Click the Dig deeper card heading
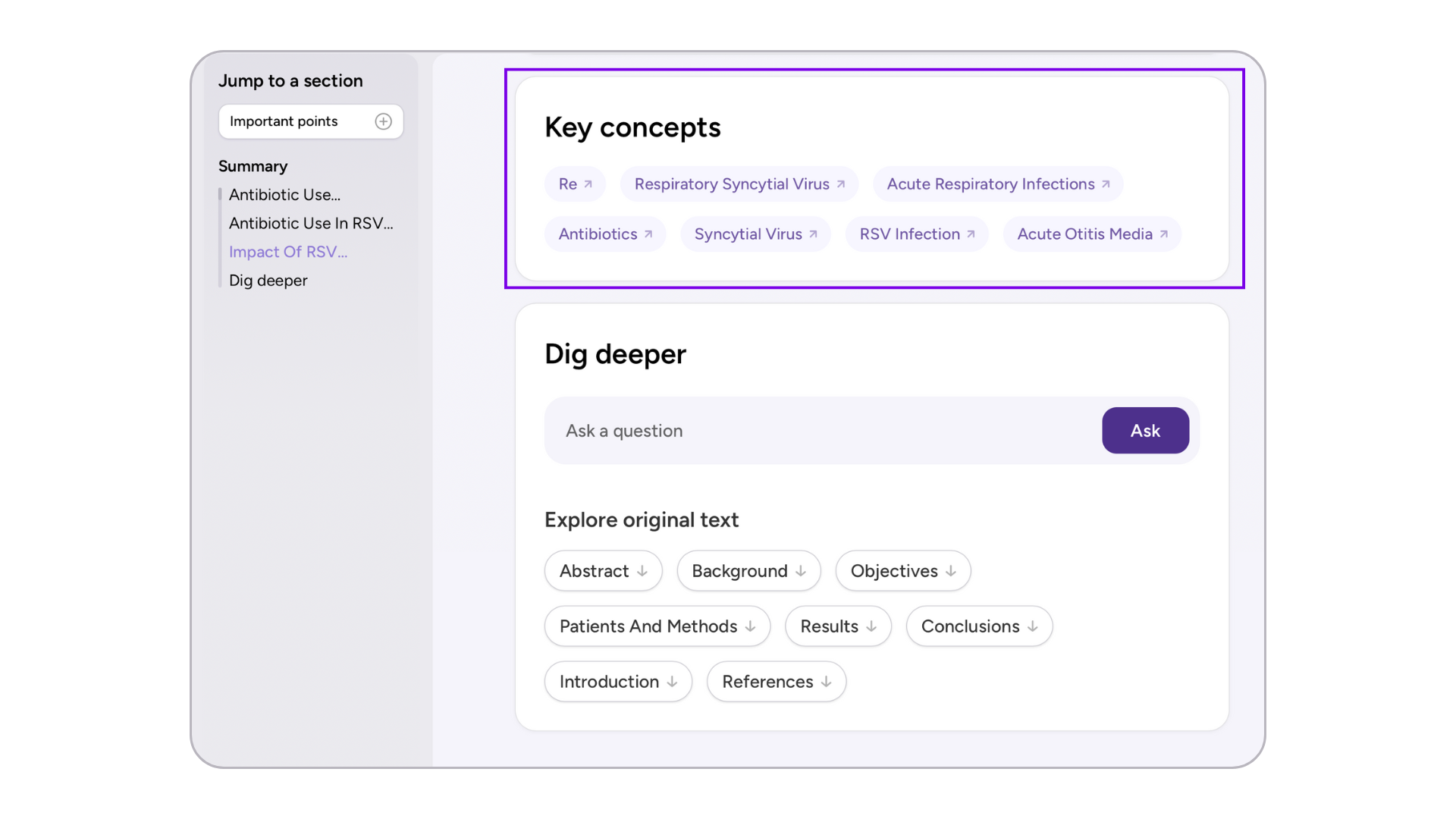The width and height of the screenshot is (1456, 819). click(615, 354)
